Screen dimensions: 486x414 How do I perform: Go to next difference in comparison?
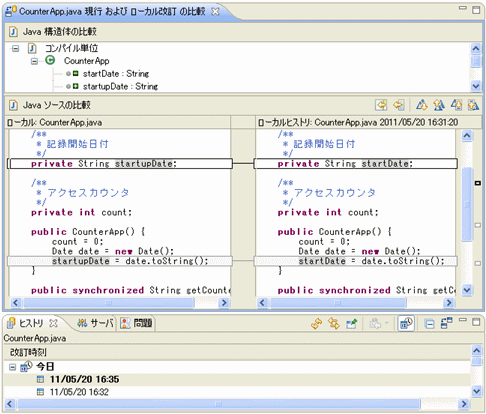pyautogui.click(x=422, y=105)
